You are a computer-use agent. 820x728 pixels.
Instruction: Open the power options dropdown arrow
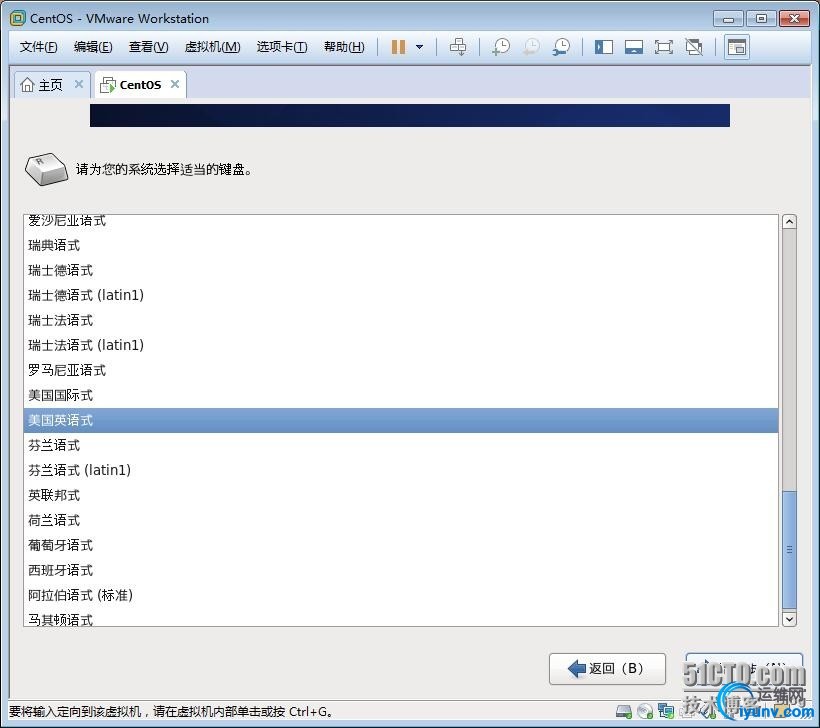coord(419,47)
